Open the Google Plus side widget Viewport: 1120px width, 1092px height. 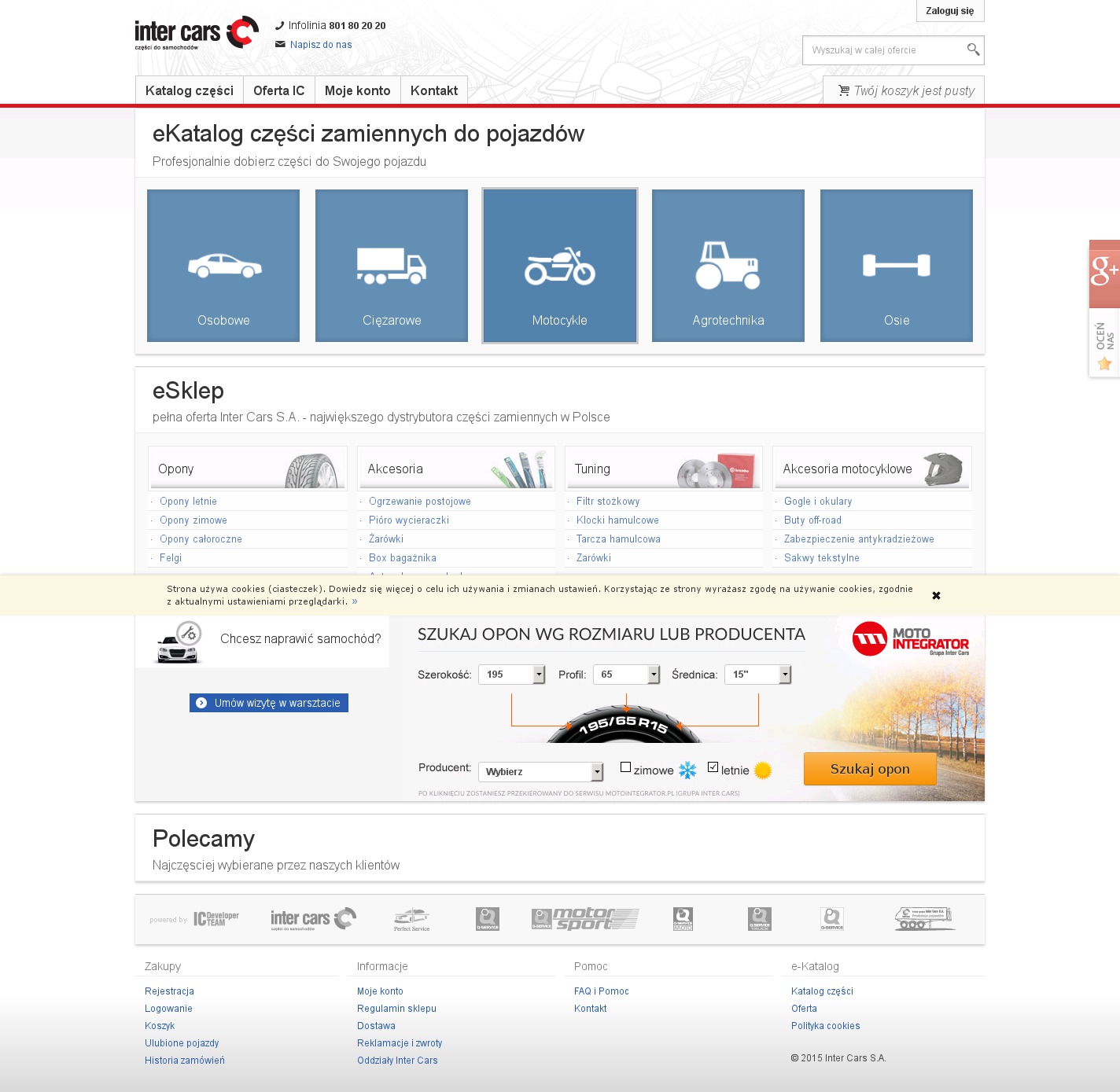[x=1104, y=273]
